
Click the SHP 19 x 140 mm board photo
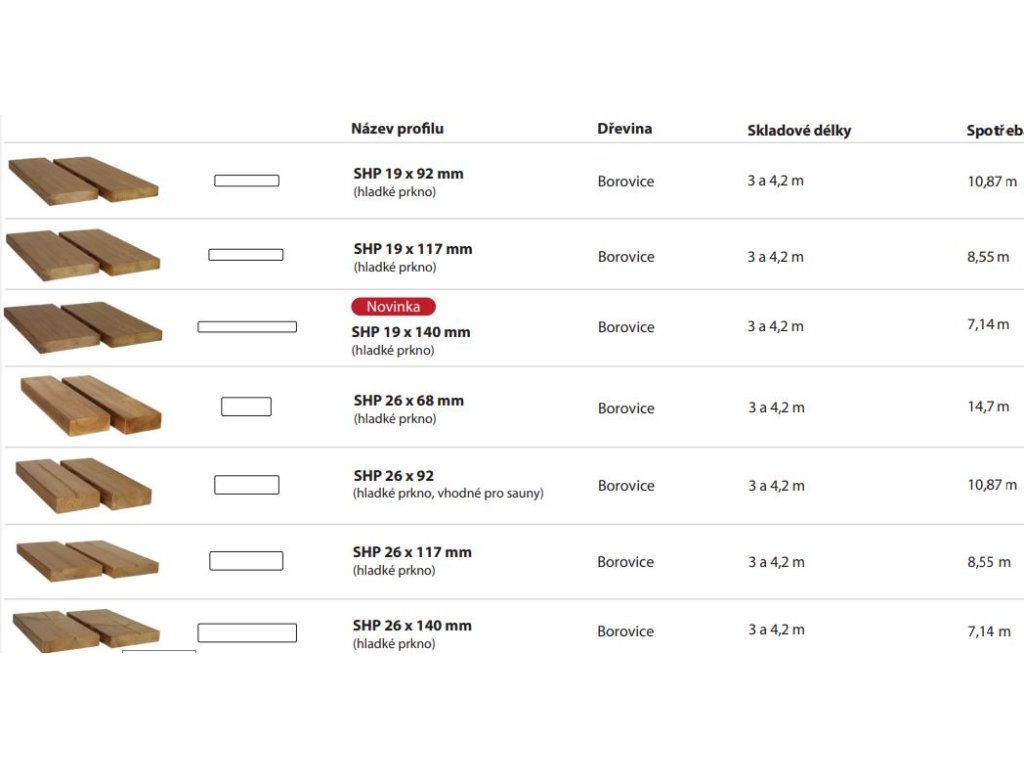(x=83, y=327)
